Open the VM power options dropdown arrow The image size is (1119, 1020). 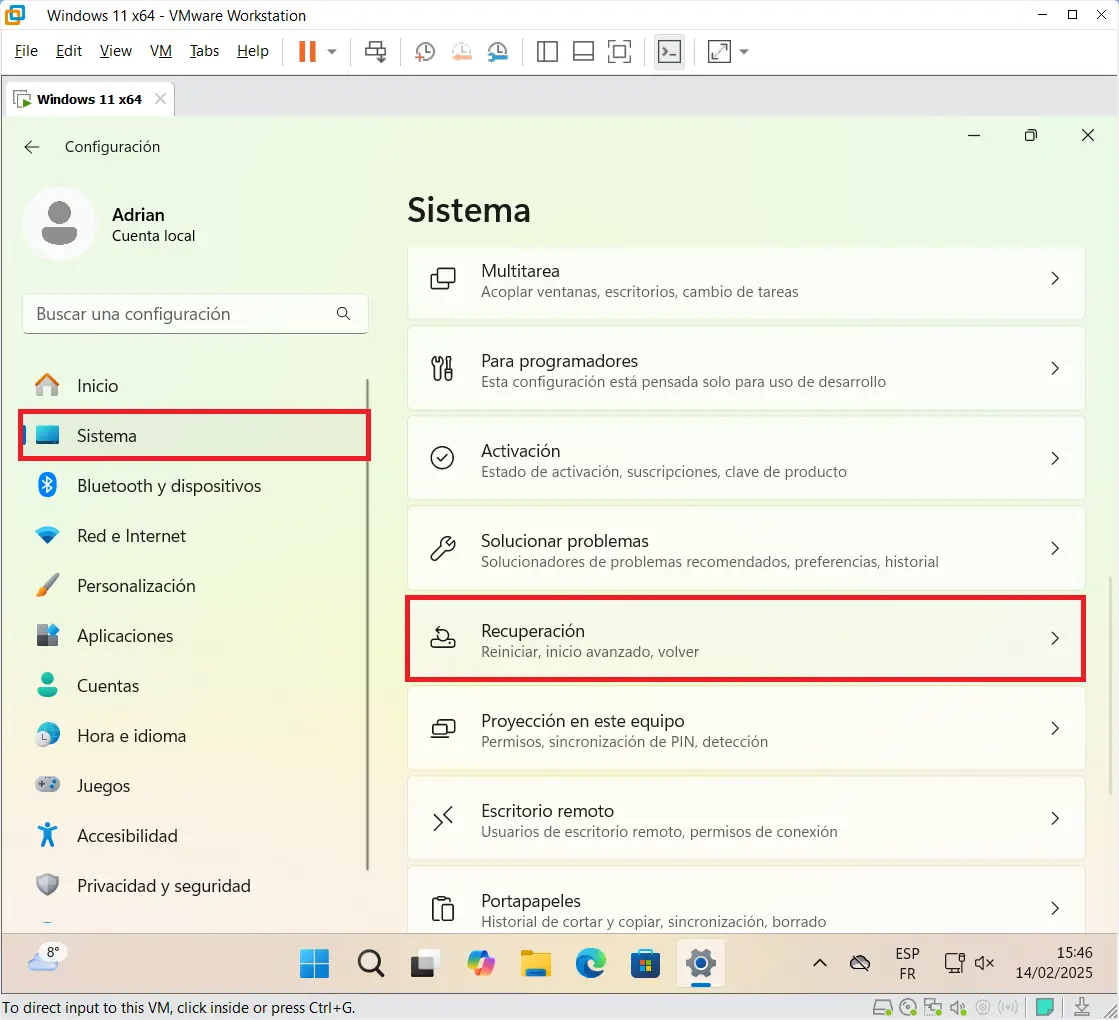tap(332, 51)
